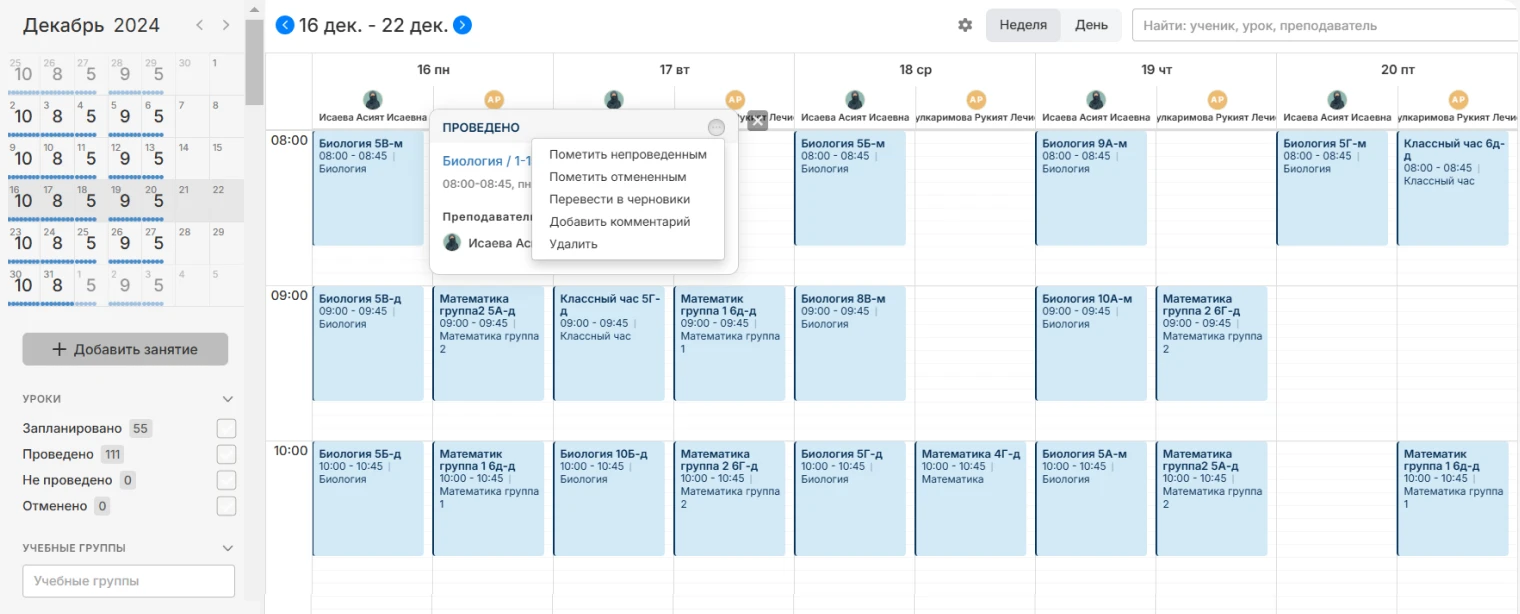Image resolution: width=1520 pixels, height=614 pixels.
Task: Close the lesson details popup
Action: point(757,120)
